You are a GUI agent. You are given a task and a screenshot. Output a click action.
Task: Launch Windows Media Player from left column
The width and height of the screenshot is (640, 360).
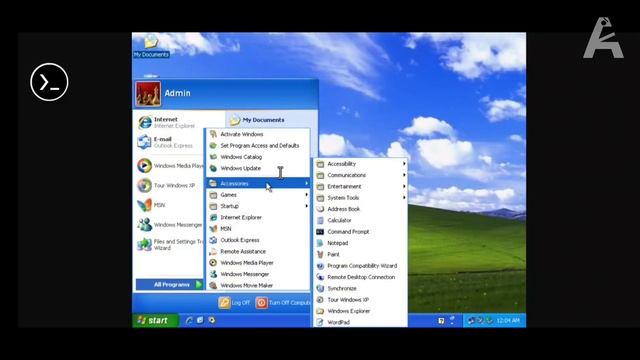coord(170,166)
